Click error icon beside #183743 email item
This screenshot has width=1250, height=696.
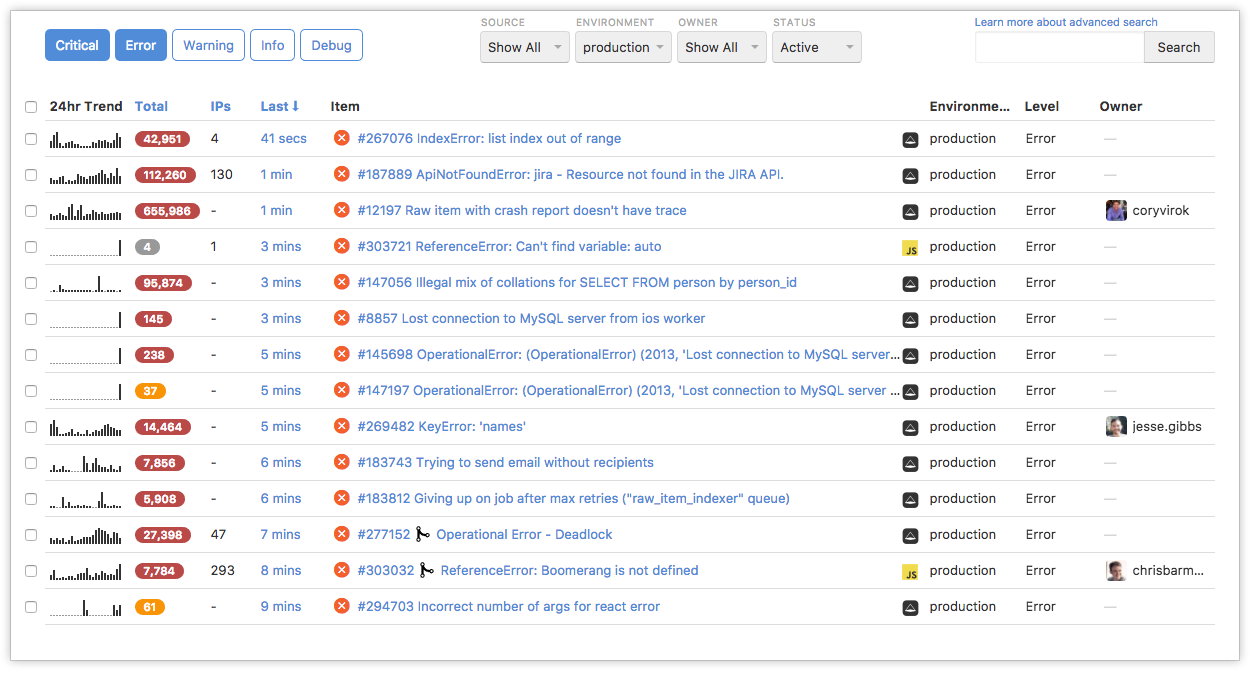point(341,463)
